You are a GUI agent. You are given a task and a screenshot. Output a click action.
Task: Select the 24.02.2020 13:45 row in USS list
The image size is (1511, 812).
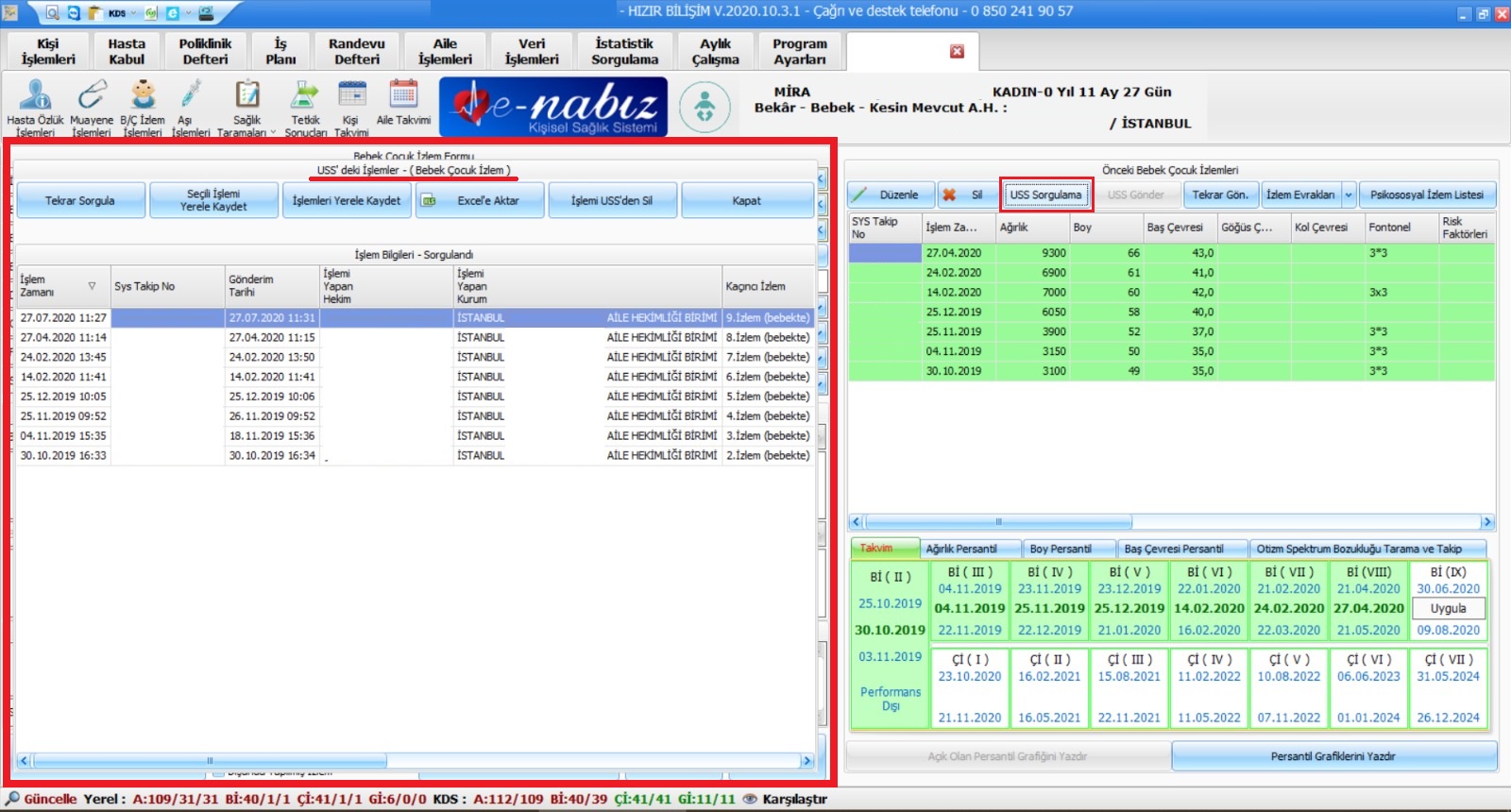[416, 358]
